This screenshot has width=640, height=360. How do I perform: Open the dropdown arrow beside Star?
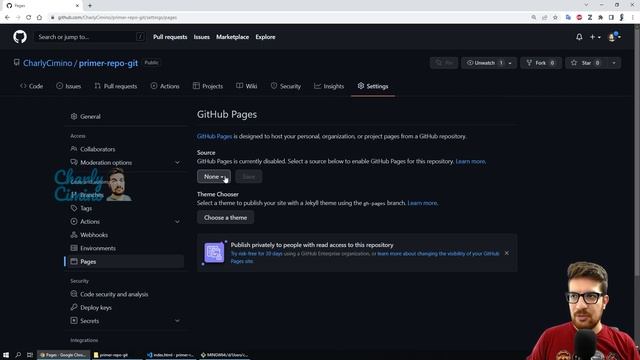(x=614, y=63)
